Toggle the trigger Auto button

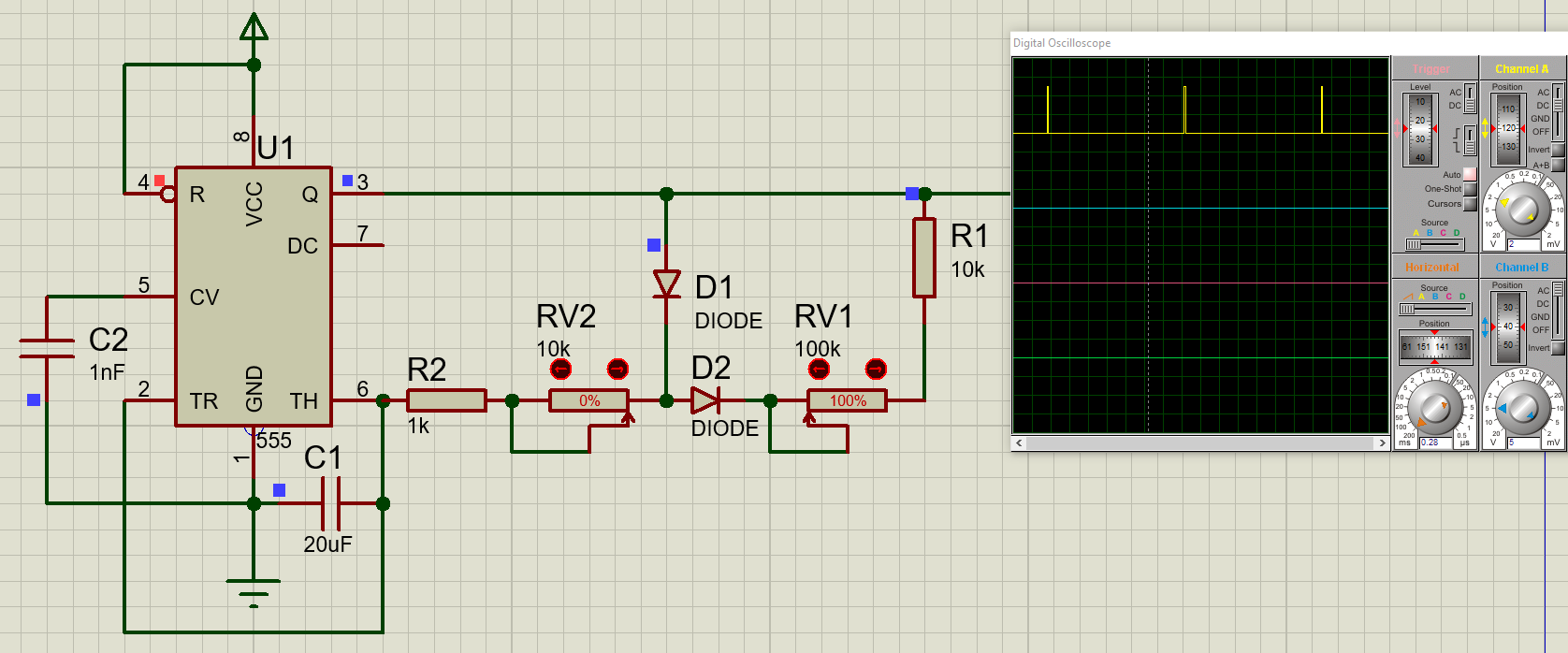pos(1470,175)
